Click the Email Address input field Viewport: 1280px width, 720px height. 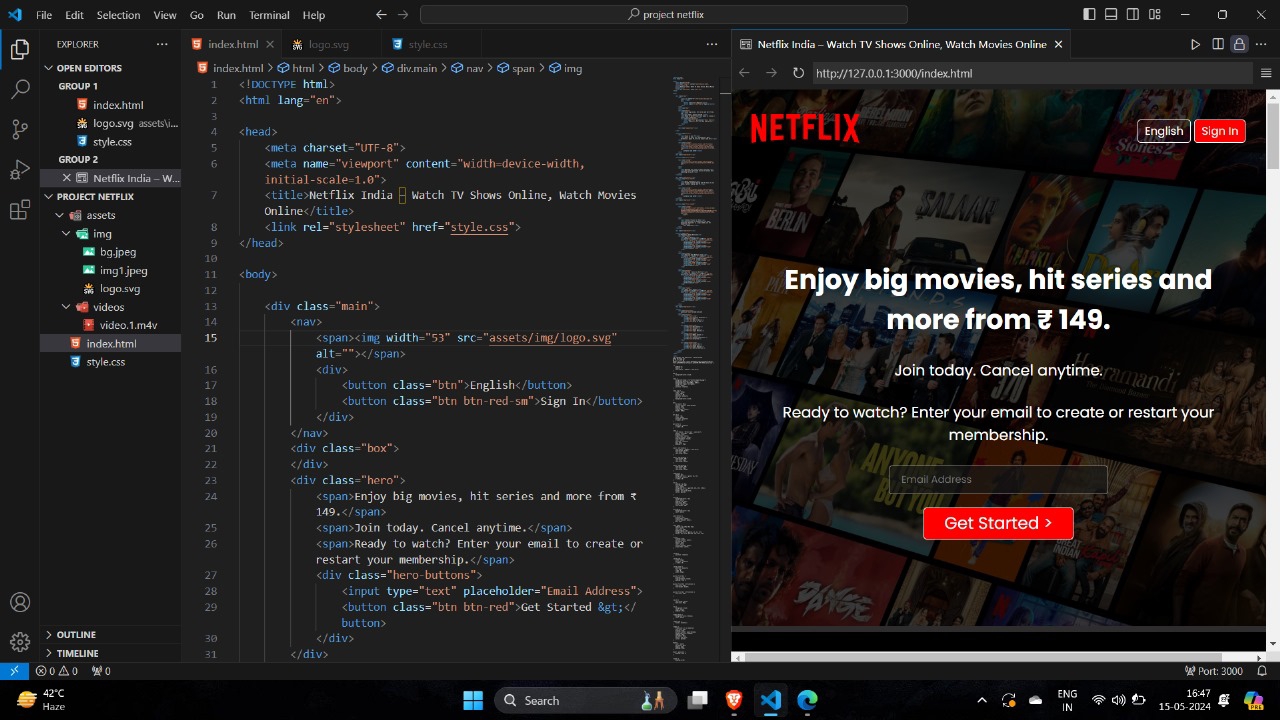[x=997, y=479]
